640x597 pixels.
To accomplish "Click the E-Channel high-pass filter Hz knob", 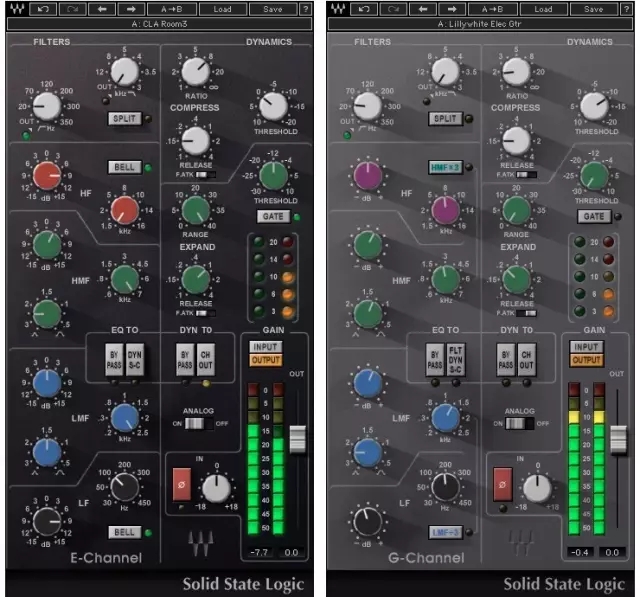I will point(47,106).
